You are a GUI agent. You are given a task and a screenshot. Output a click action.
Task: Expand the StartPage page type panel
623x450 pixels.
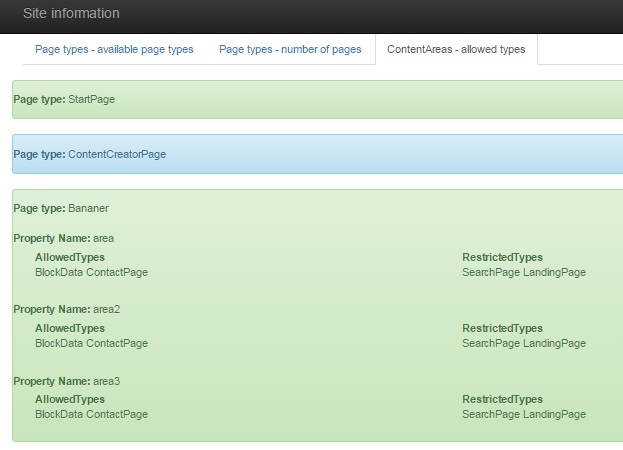click(71, 100)
